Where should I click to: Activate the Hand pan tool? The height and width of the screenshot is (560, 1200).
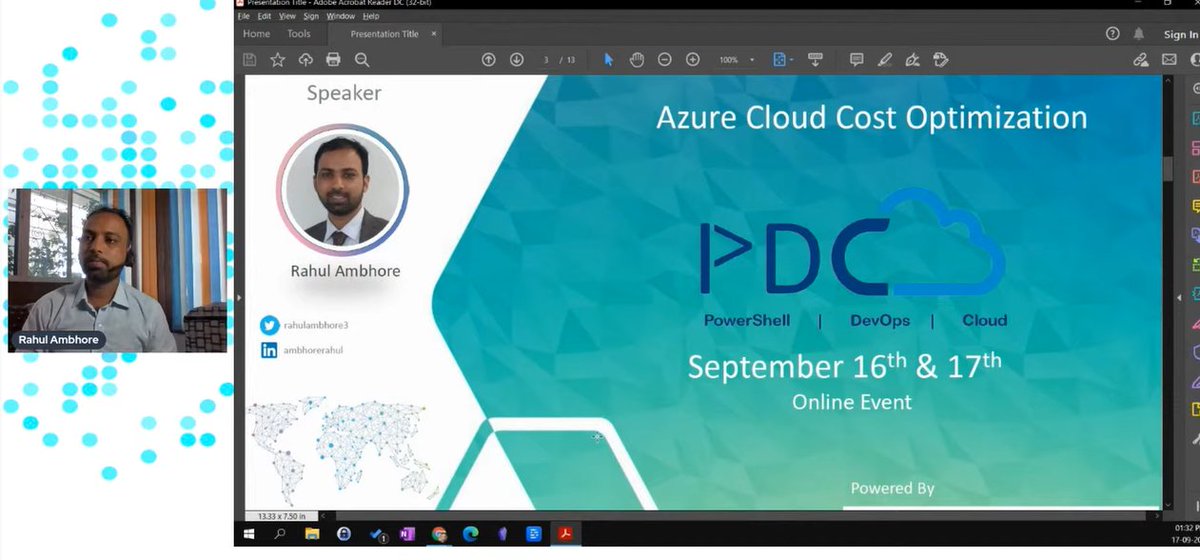pos(636,60)
